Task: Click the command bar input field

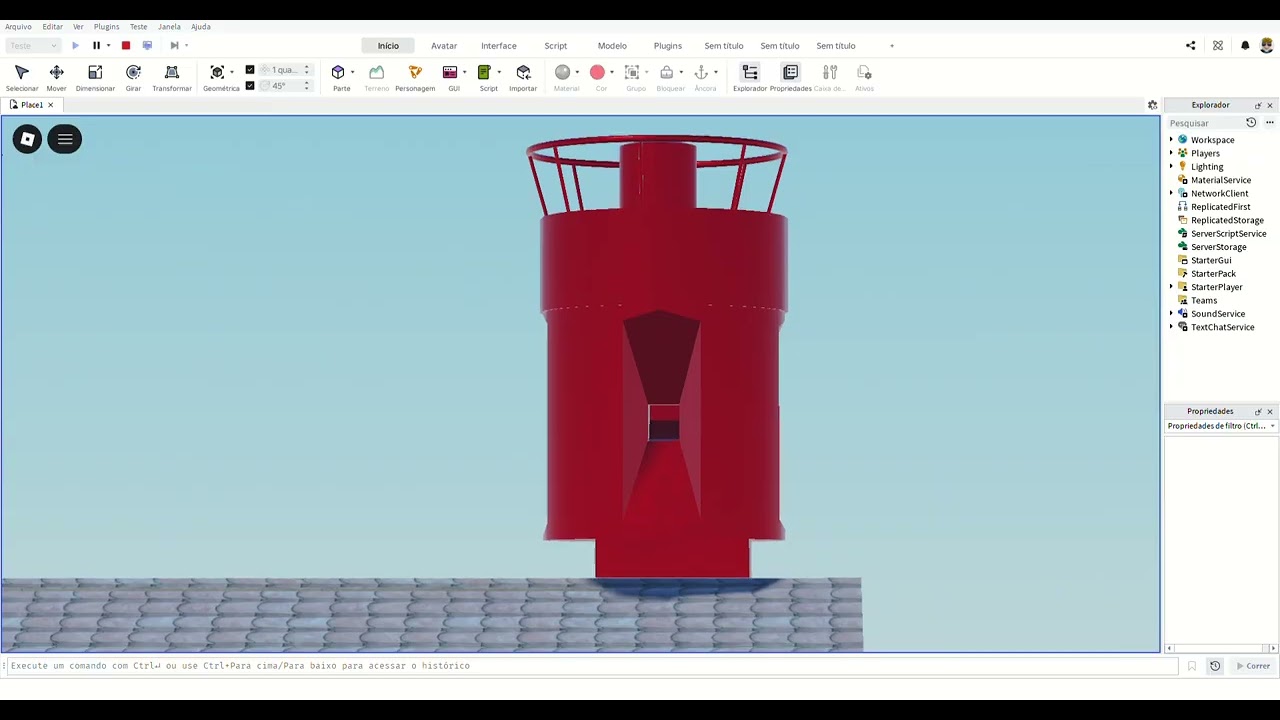Action: coord(592,666)
